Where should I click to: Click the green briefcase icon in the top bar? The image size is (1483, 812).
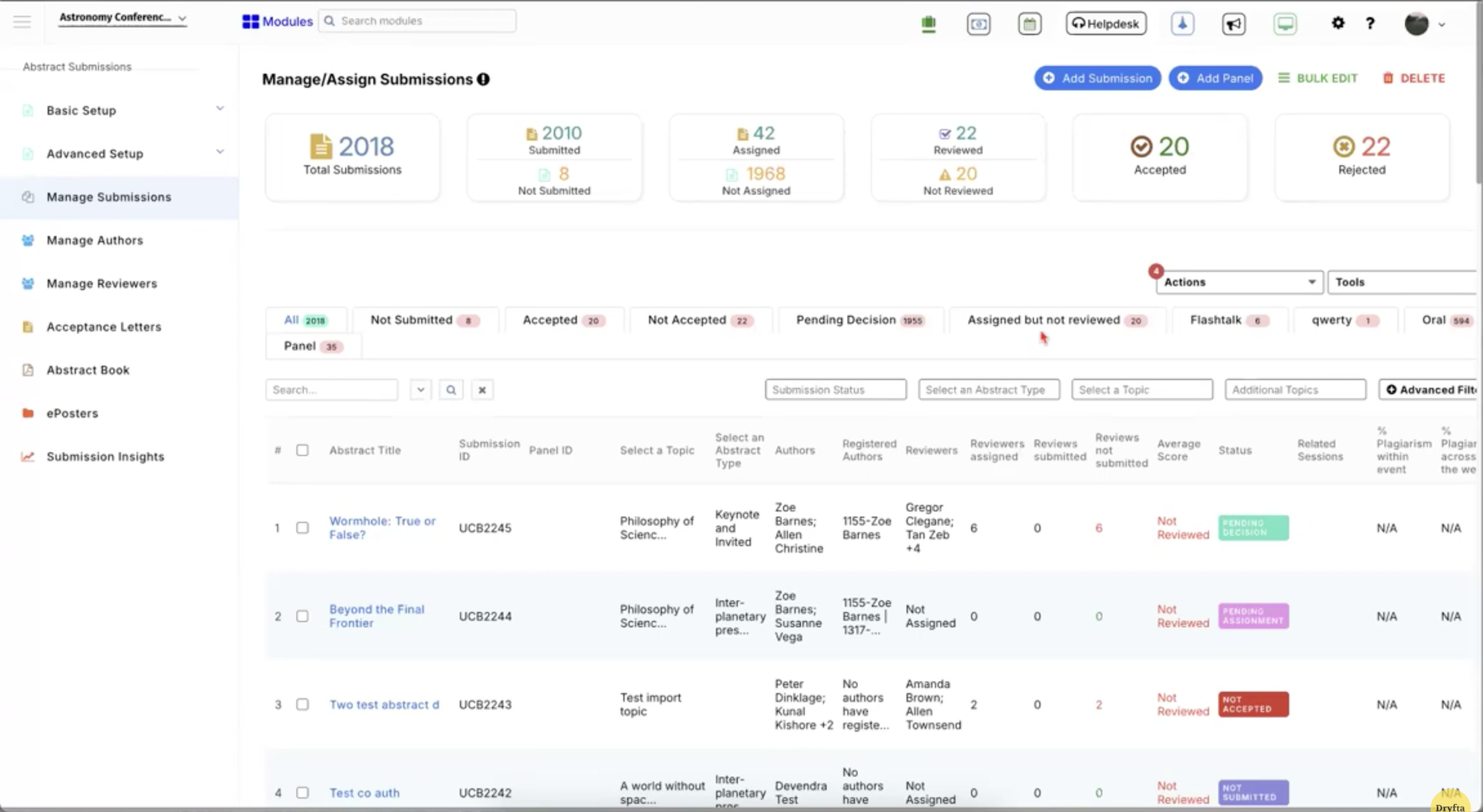point(929,24)
